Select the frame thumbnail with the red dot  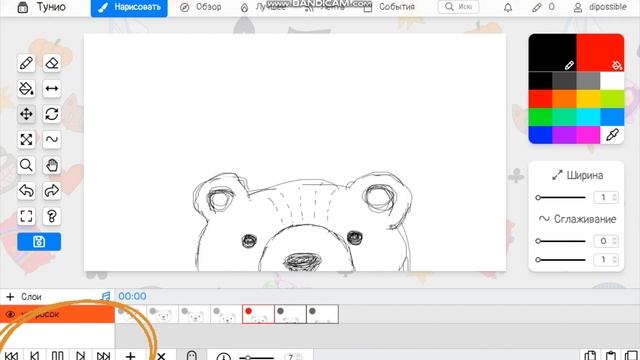coord(258,314)
